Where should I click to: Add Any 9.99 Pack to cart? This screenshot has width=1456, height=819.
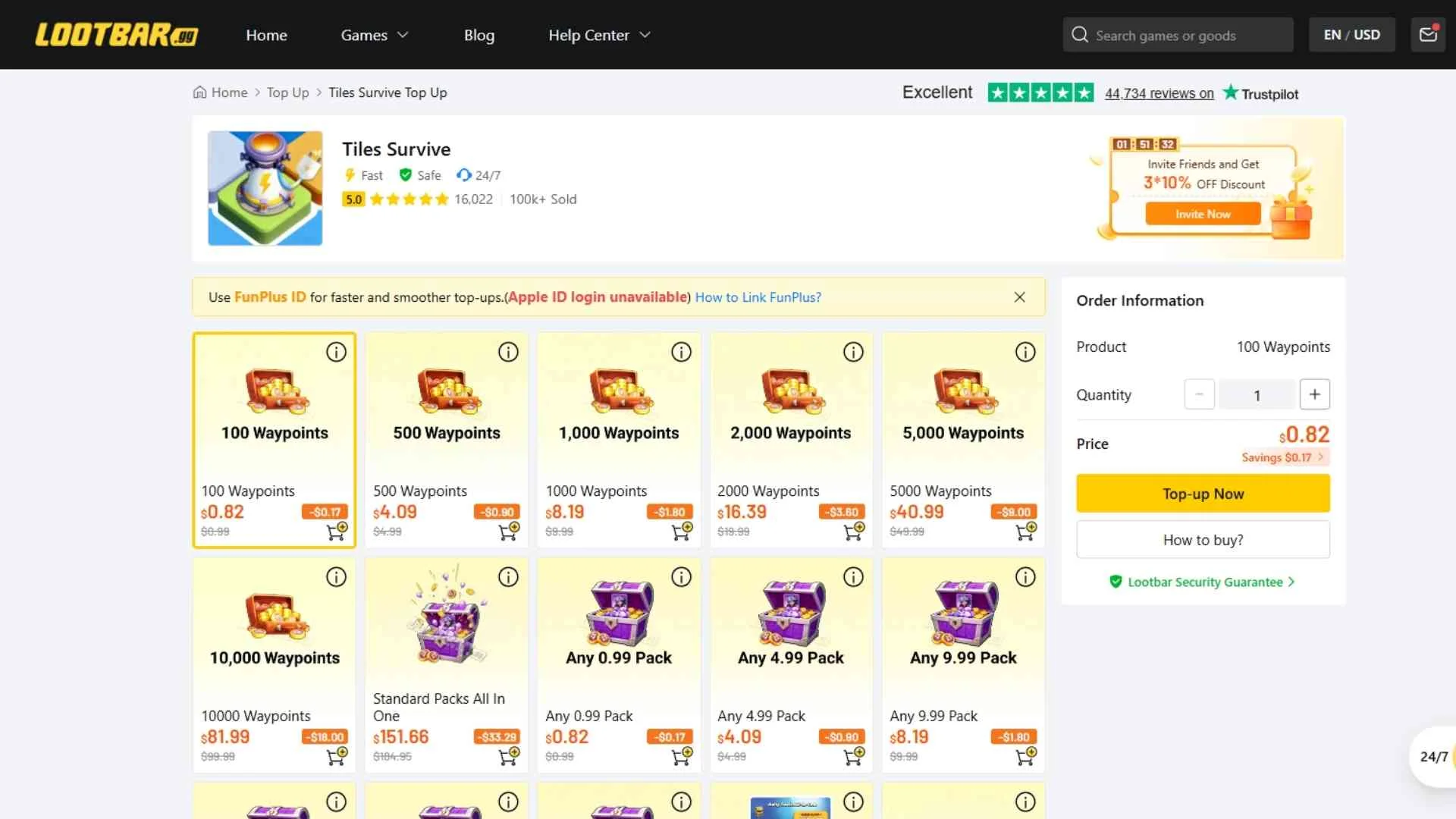tap(1026, 756)
